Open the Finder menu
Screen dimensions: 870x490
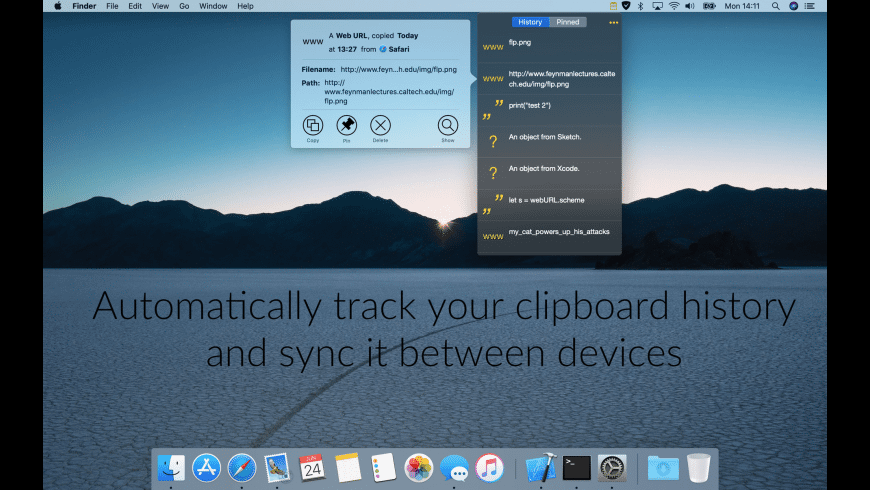(x=84, y=6)
